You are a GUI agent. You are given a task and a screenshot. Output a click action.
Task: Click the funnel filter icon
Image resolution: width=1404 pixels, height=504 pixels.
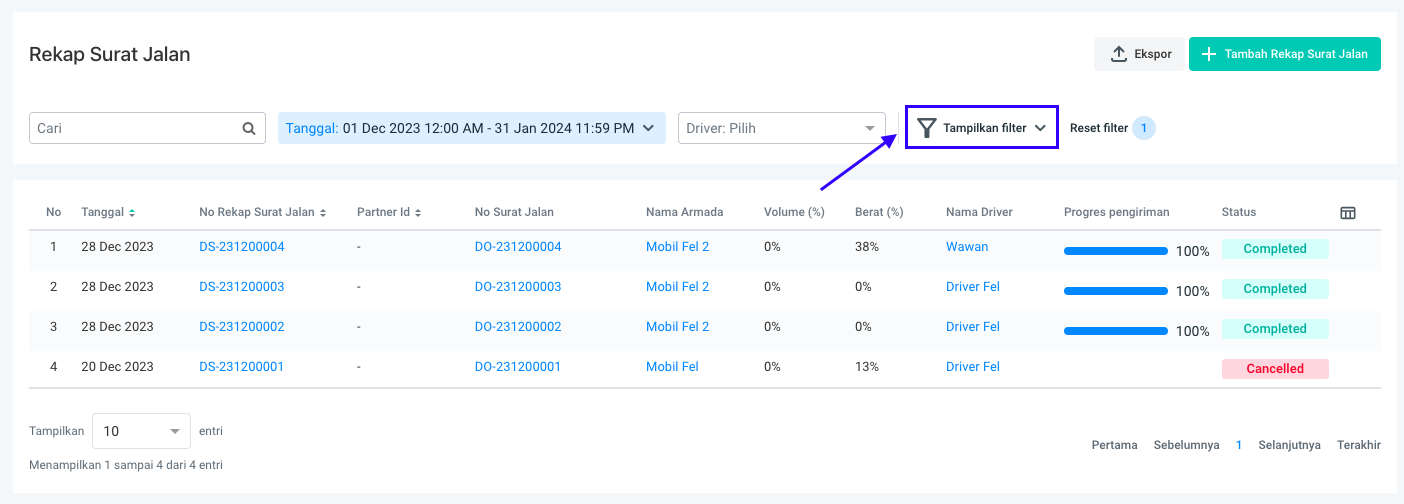point(927,128)
